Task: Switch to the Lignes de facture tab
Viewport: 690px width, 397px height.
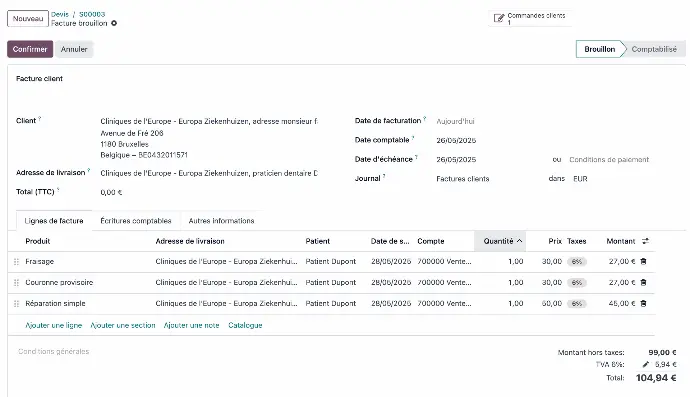Action: pos(54,221)
